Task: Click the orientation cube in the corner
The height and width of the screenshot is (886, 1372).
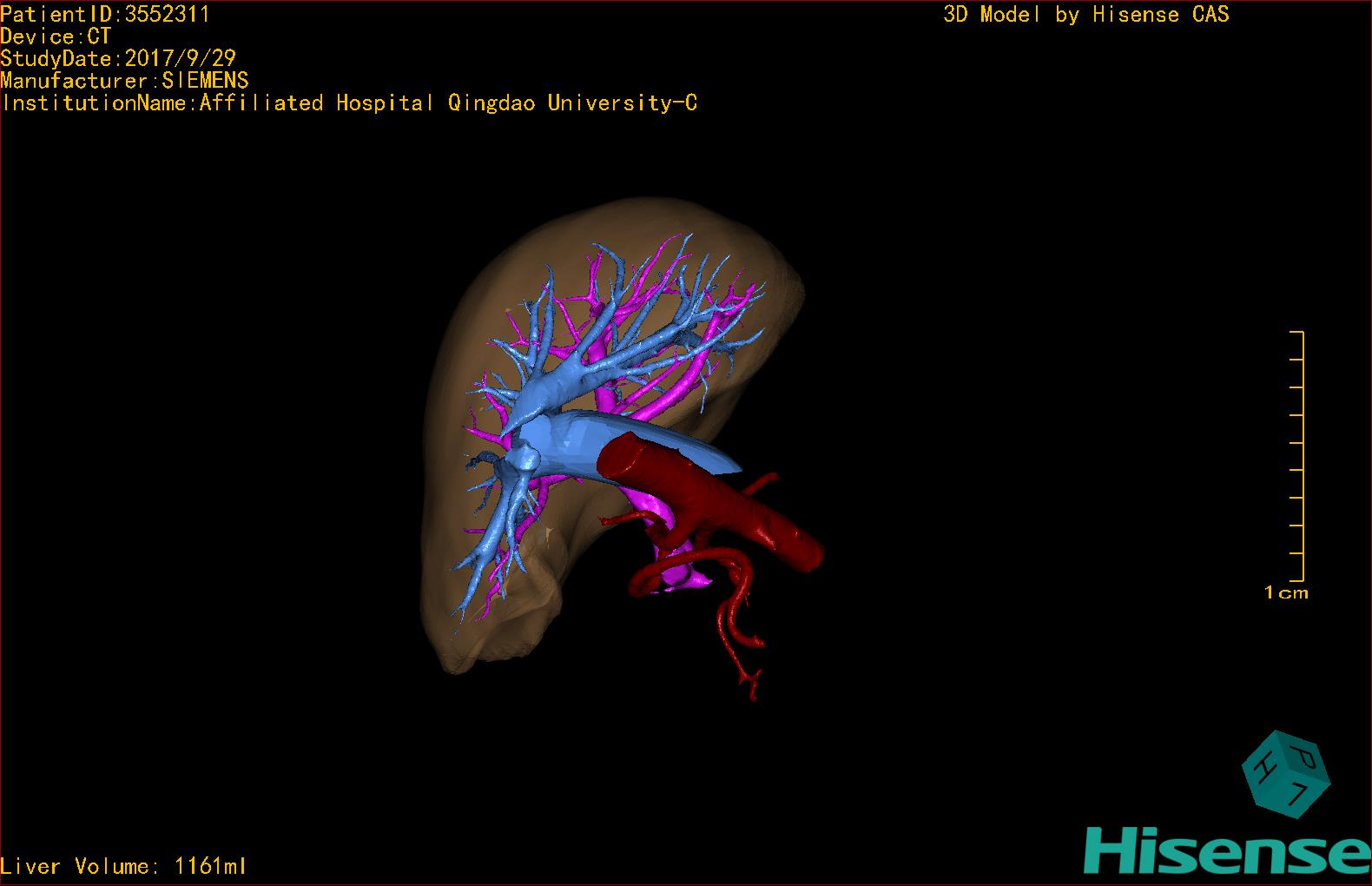Action: (x=1286, y=774)
